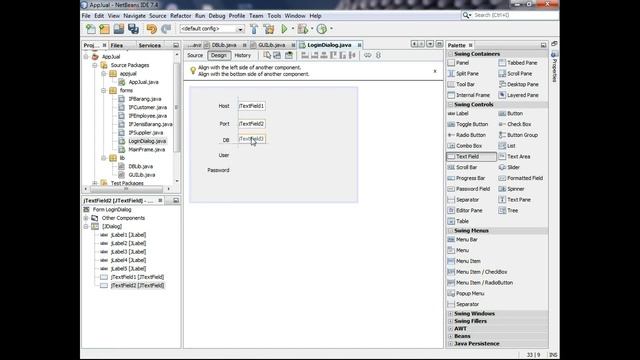640x360 pixels.
Task: Click the New Project toolbar icon
Action: pos(104,29)
